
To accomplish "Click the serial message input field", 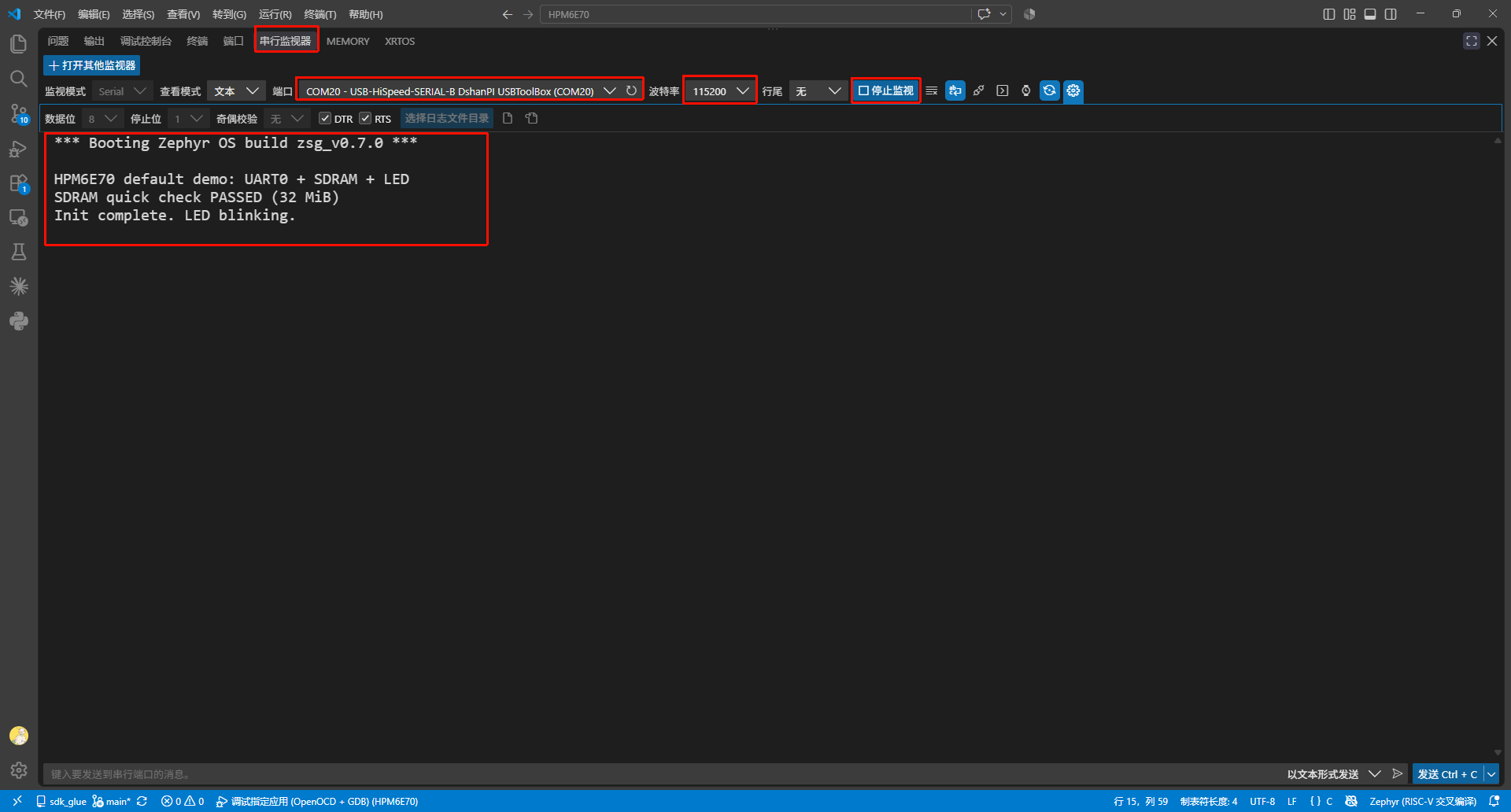I will point(661,774).
